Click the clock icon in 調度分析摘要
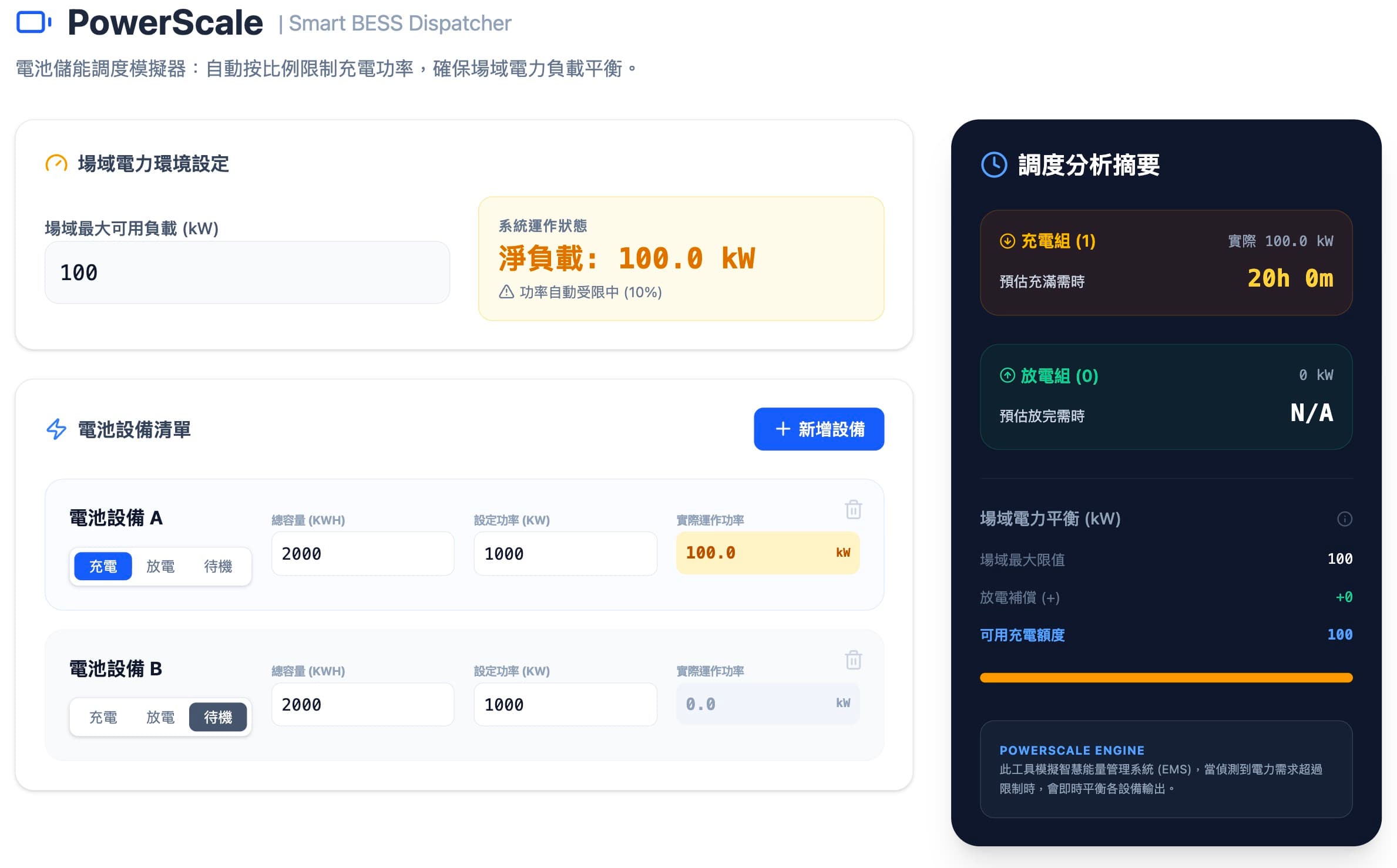The width and height of the screenshot is (1397, 868). pos(994,165)
